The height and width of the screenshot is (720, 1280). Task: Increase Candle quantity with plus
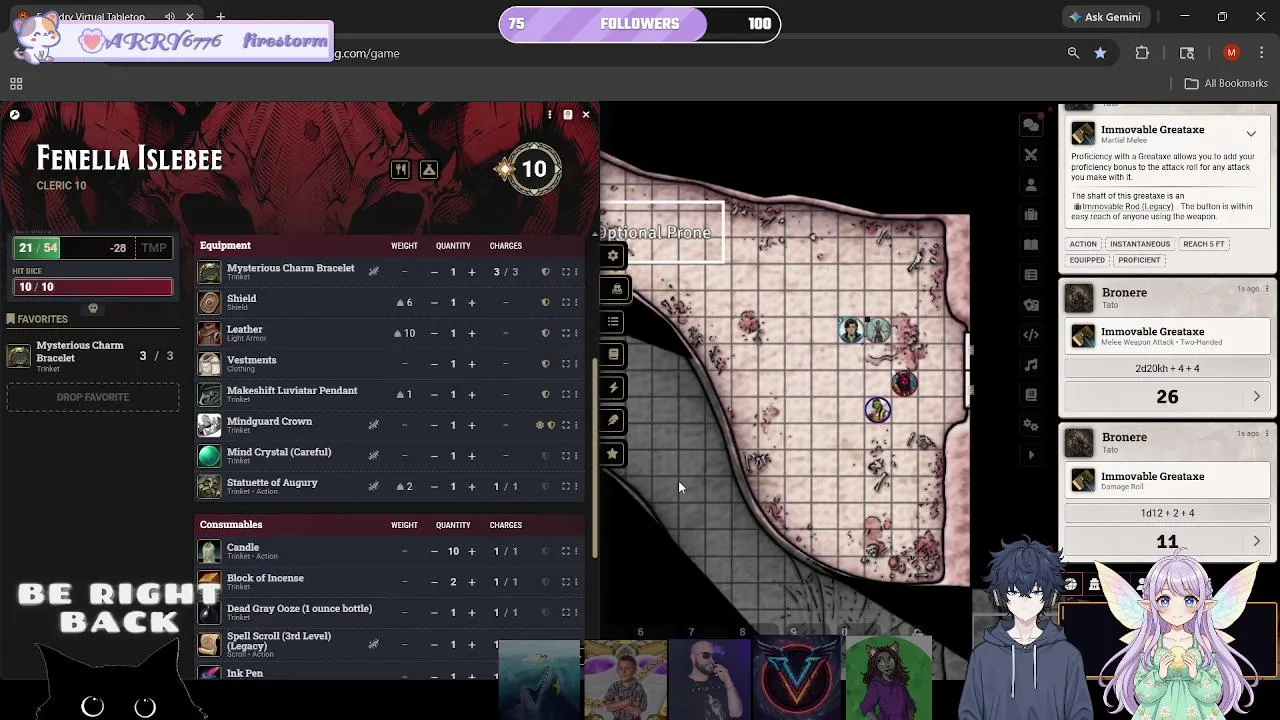point(472,551)
